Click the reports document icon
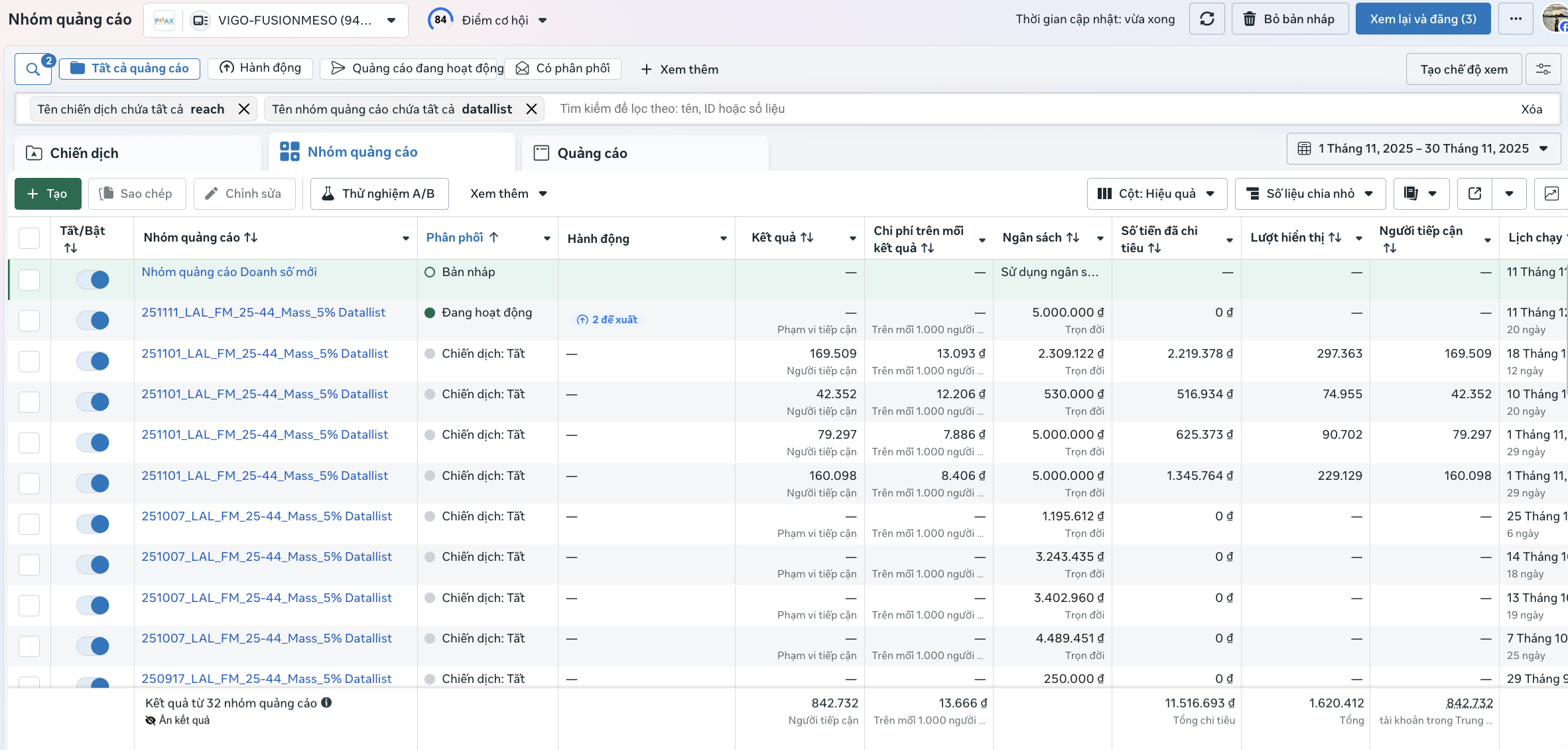The height and width of the screenshot is (750, 1568). [1411, 194]
